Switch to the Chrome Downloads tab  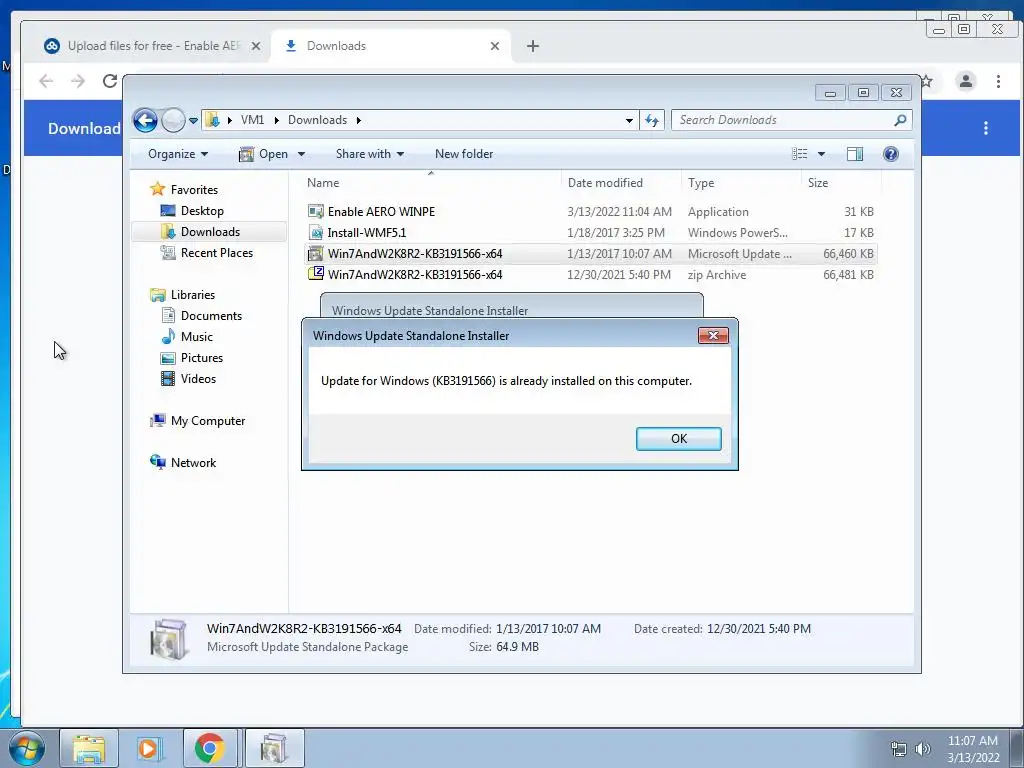[391, 46]
